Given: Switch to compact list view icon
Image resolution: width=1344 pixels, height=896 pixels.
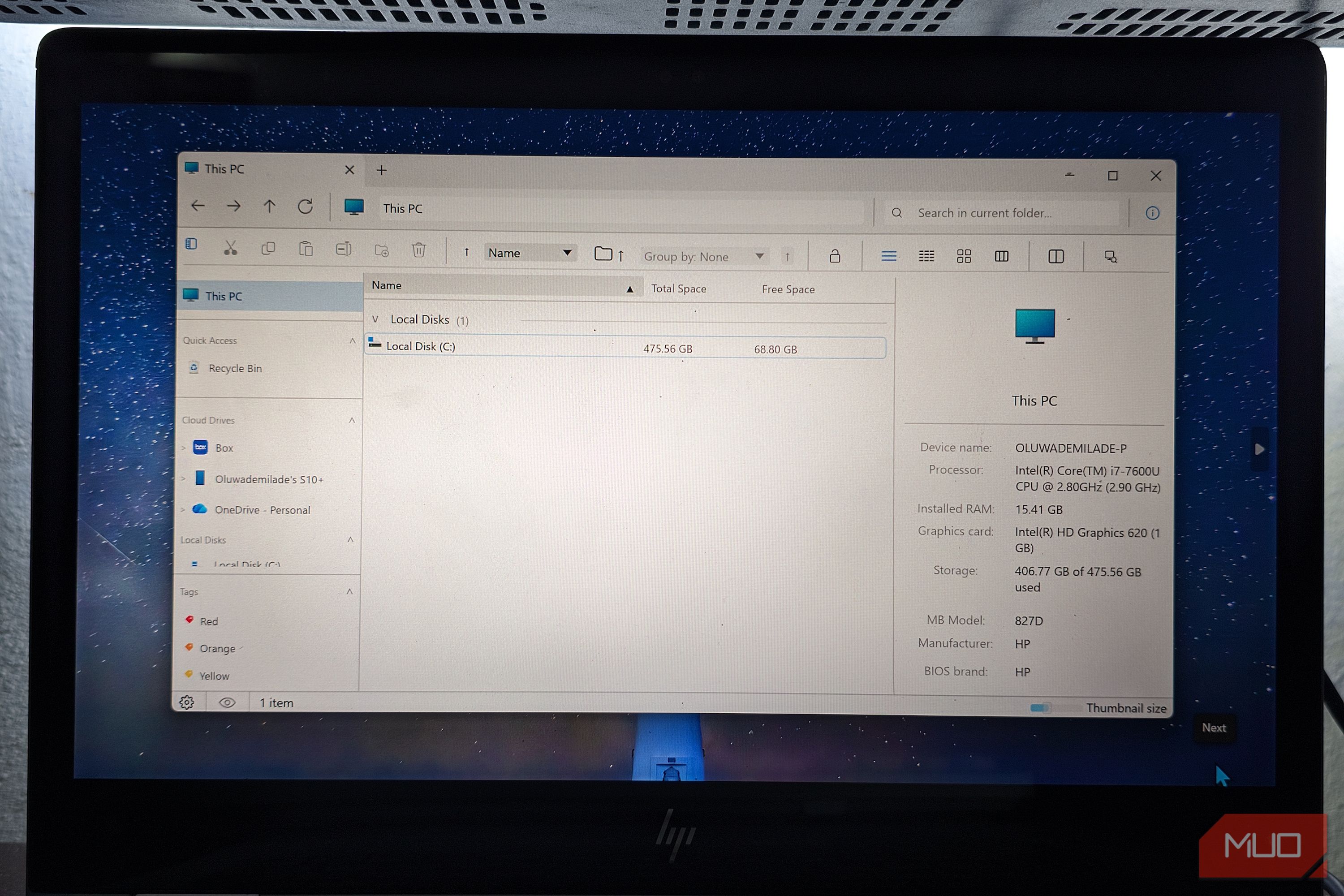Looking at the screenshot, I should coord(926,256).
